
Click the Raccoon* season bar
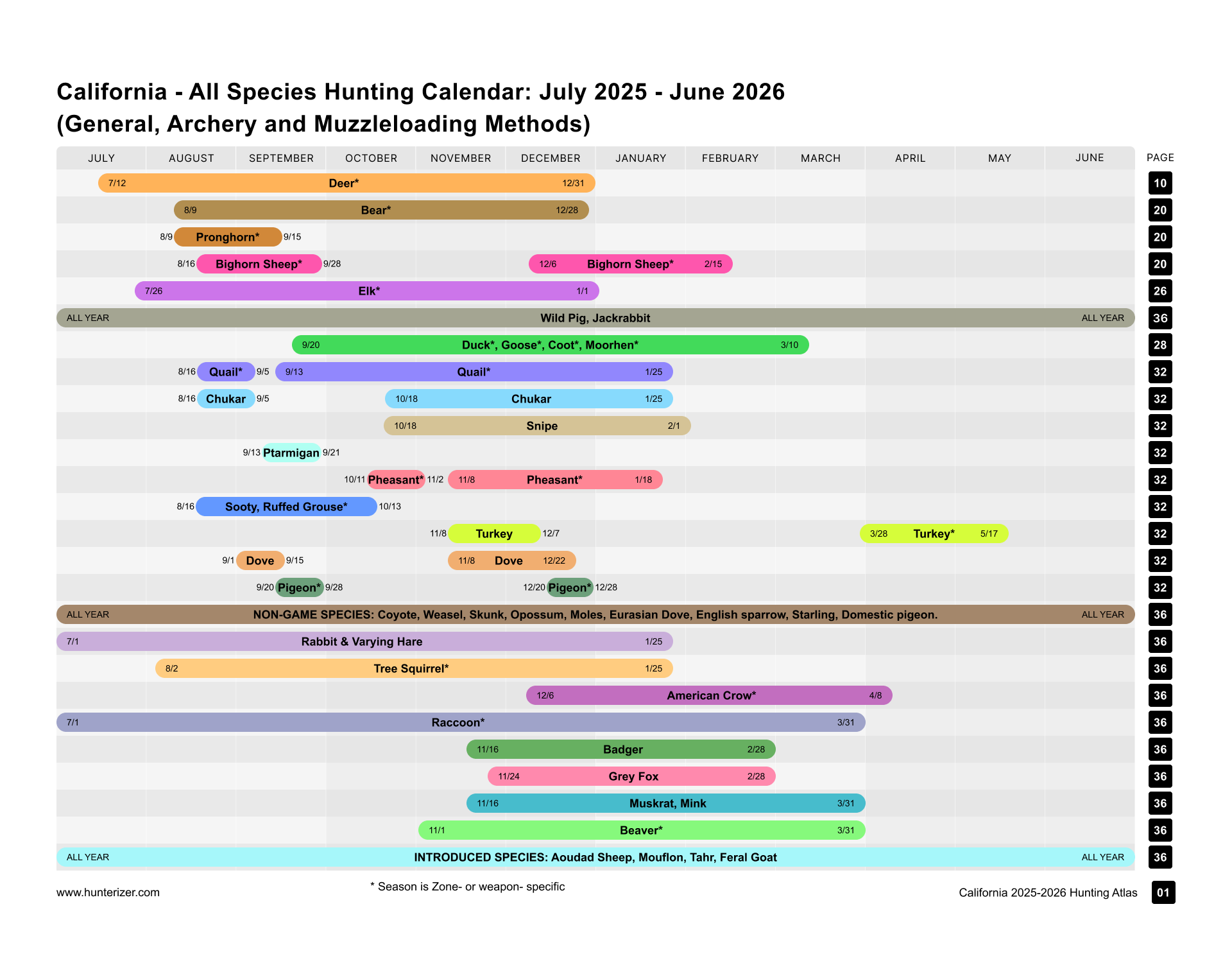click(461, 722)
